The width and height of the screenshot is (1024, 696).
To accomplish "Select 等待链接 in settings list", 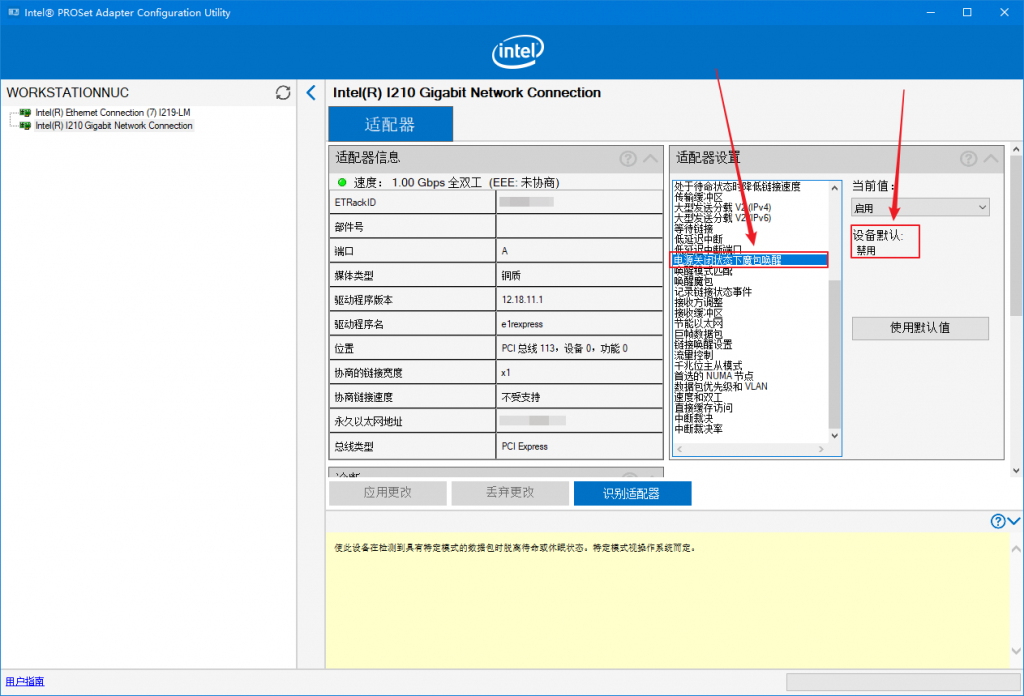I will 694,229.
